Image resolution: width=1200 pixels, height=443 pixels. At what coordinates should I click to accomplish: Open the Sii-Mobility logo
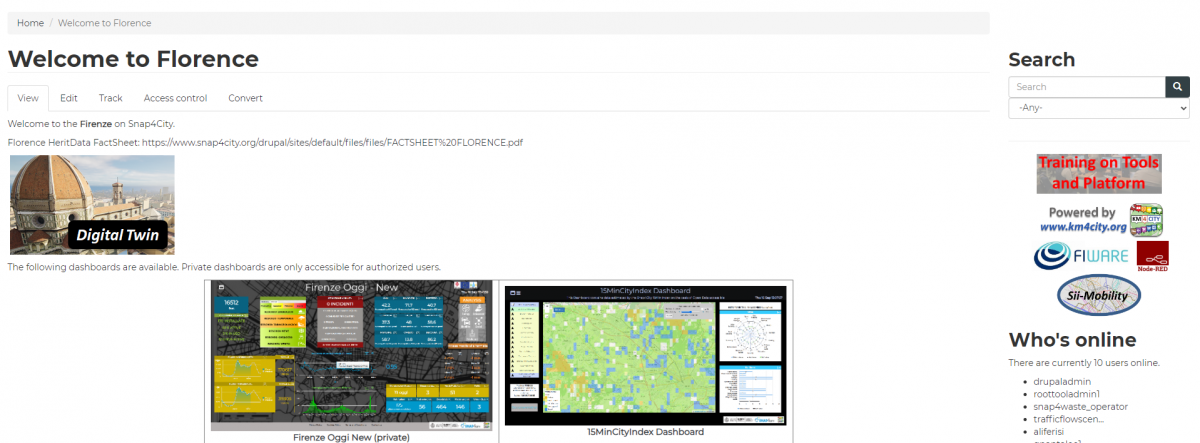coord(1098,295)
